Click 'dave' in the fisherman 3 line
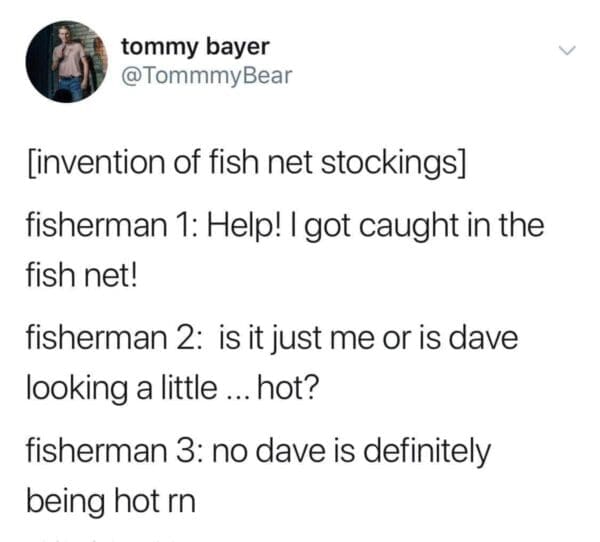The width and height of the screenshot is (600, 542). tap(290, 451)
